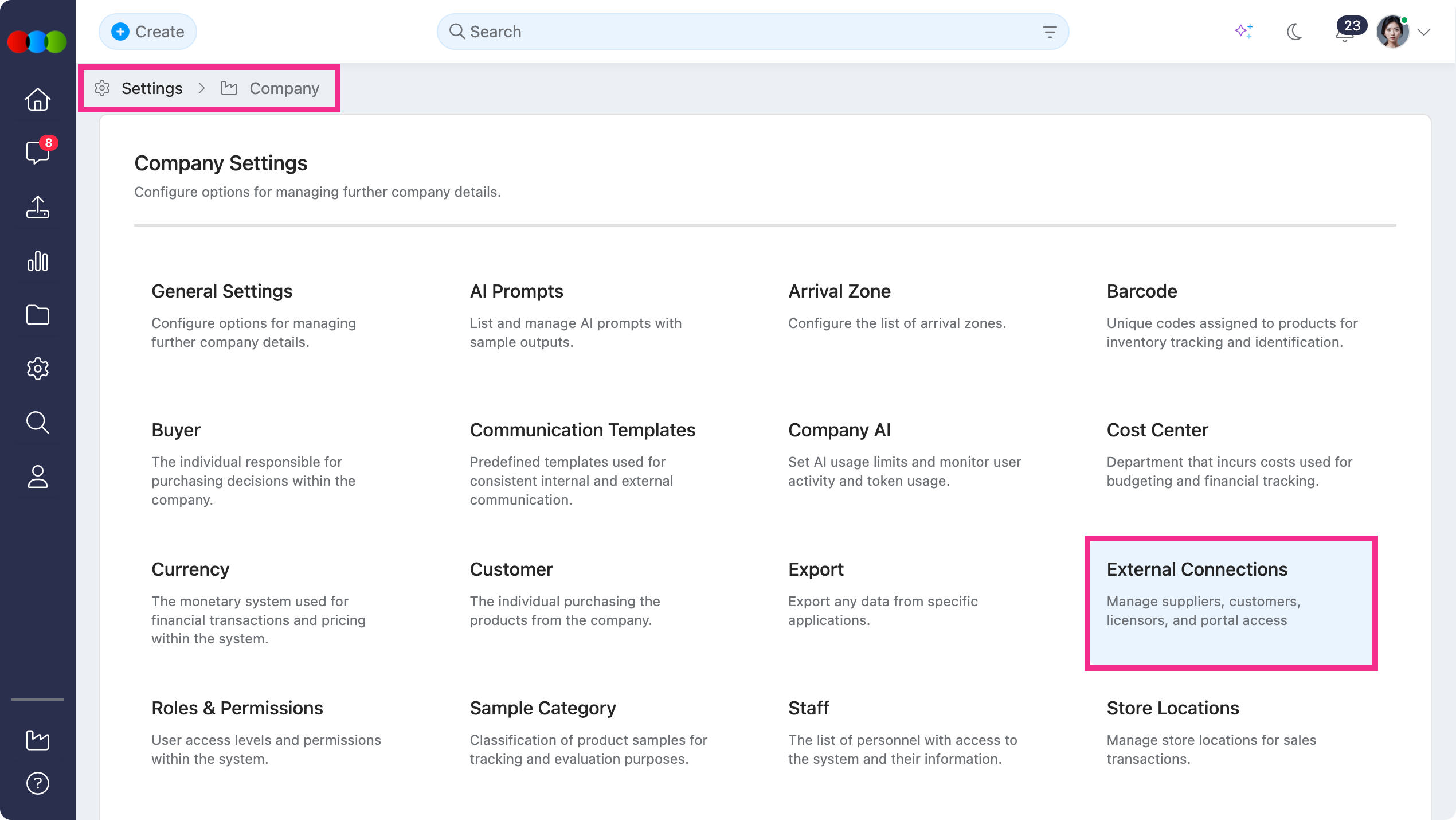
Task: Click the Company Settings heading
Action: coord(221,163)
